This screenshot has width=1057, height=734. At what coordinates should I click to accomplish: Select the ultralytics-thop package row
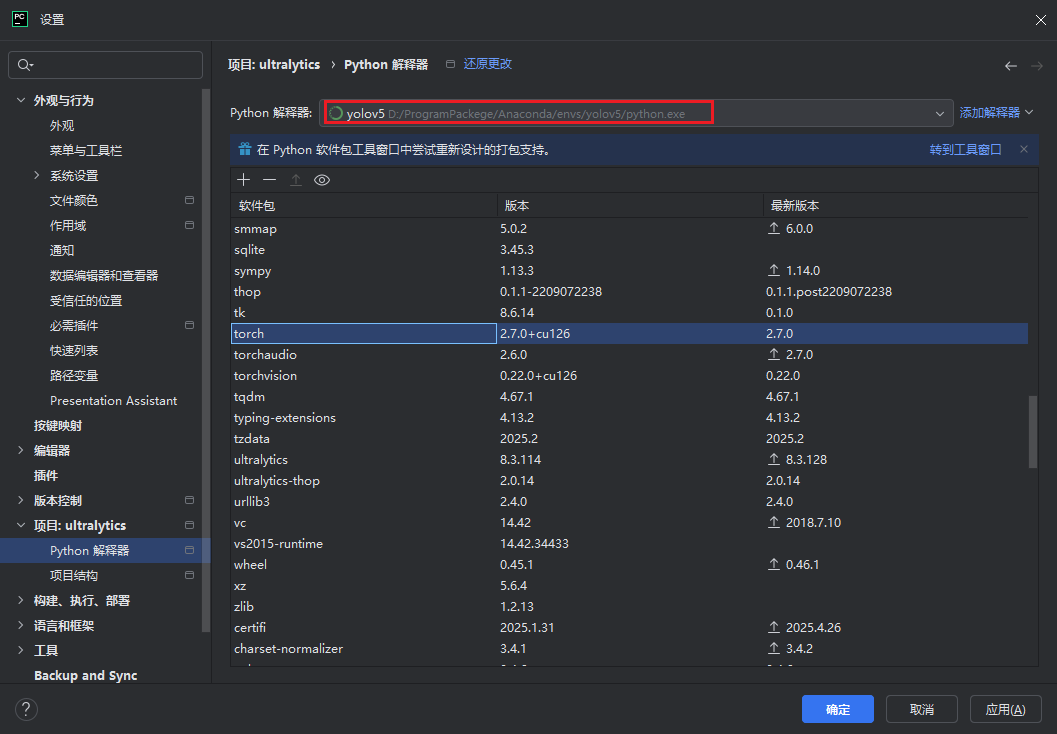629,481
